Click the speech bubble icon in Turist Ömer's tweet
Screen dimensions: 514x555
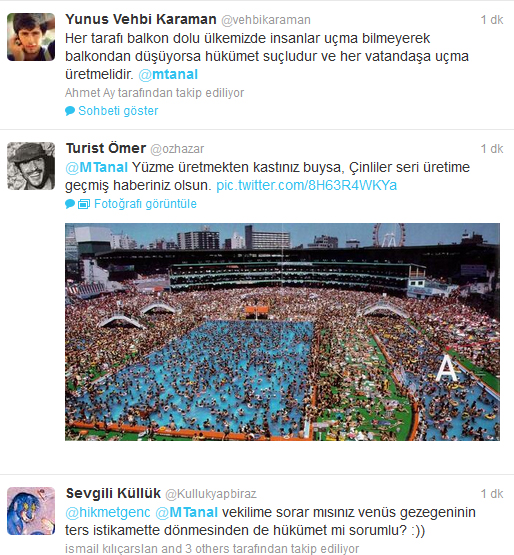pyautogui.click(x=70, y=204)
